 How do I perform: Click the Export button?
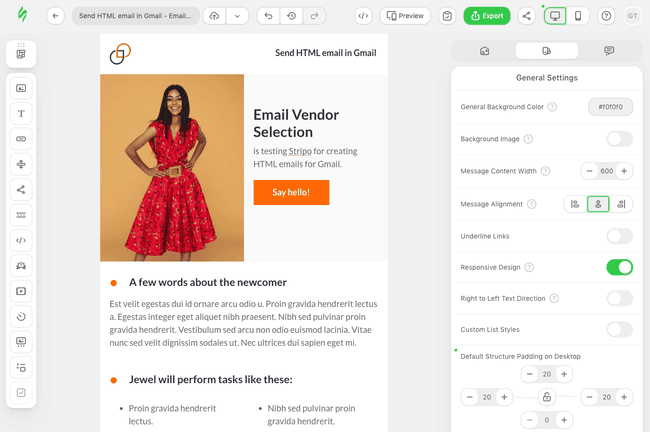[x=487, y=16]
